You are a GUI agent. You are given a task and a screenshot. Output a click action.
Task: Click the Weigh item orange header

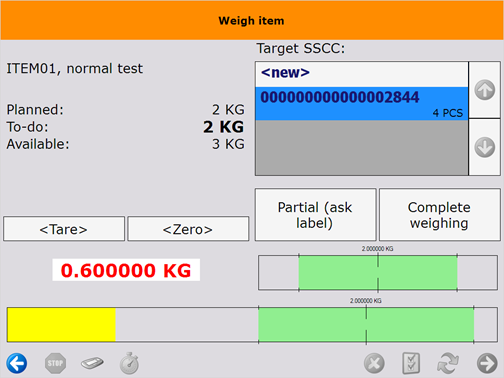[x=252, y=20]
